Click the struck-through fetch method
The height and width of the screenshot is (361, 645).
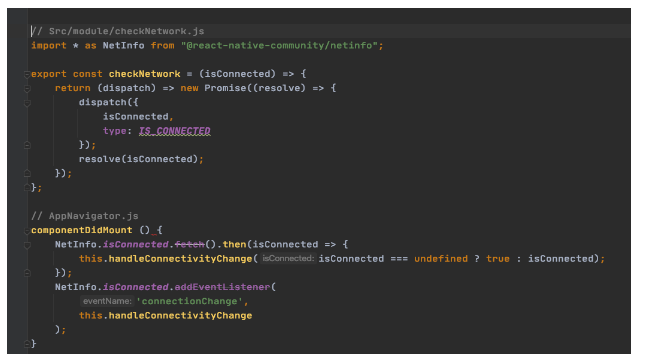(x=190, y=245)
